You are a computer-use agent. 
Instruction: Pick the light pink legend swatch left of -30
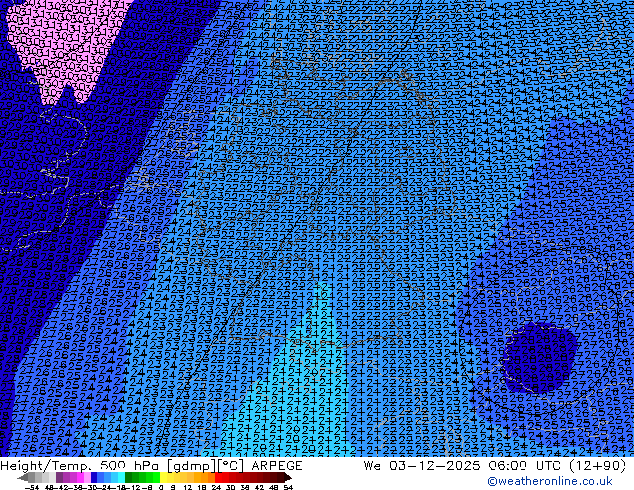(87, 477)
